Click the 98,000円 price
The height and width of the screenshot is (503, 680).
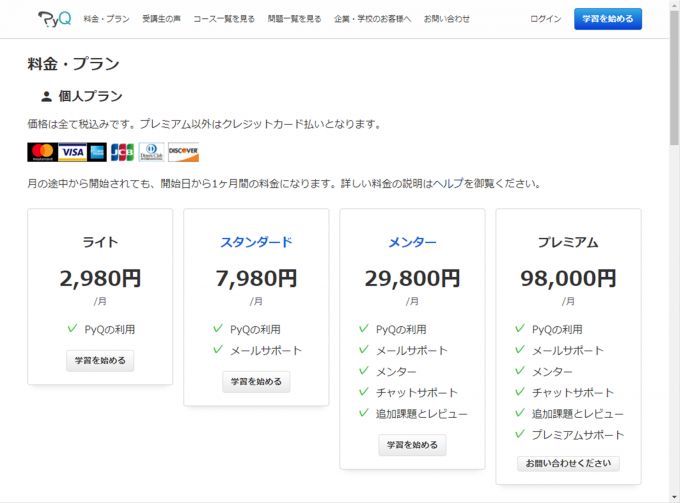coord(569,278)
